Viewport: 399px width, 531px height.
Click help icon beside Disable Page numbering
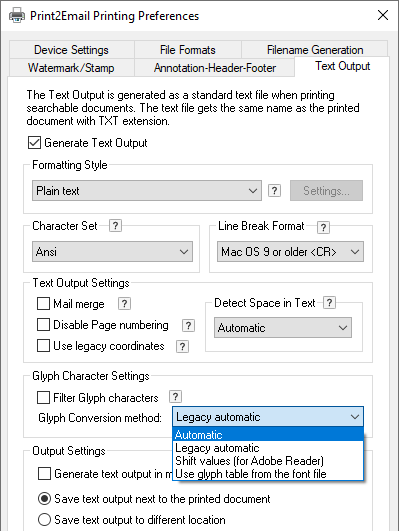[188, 325]
